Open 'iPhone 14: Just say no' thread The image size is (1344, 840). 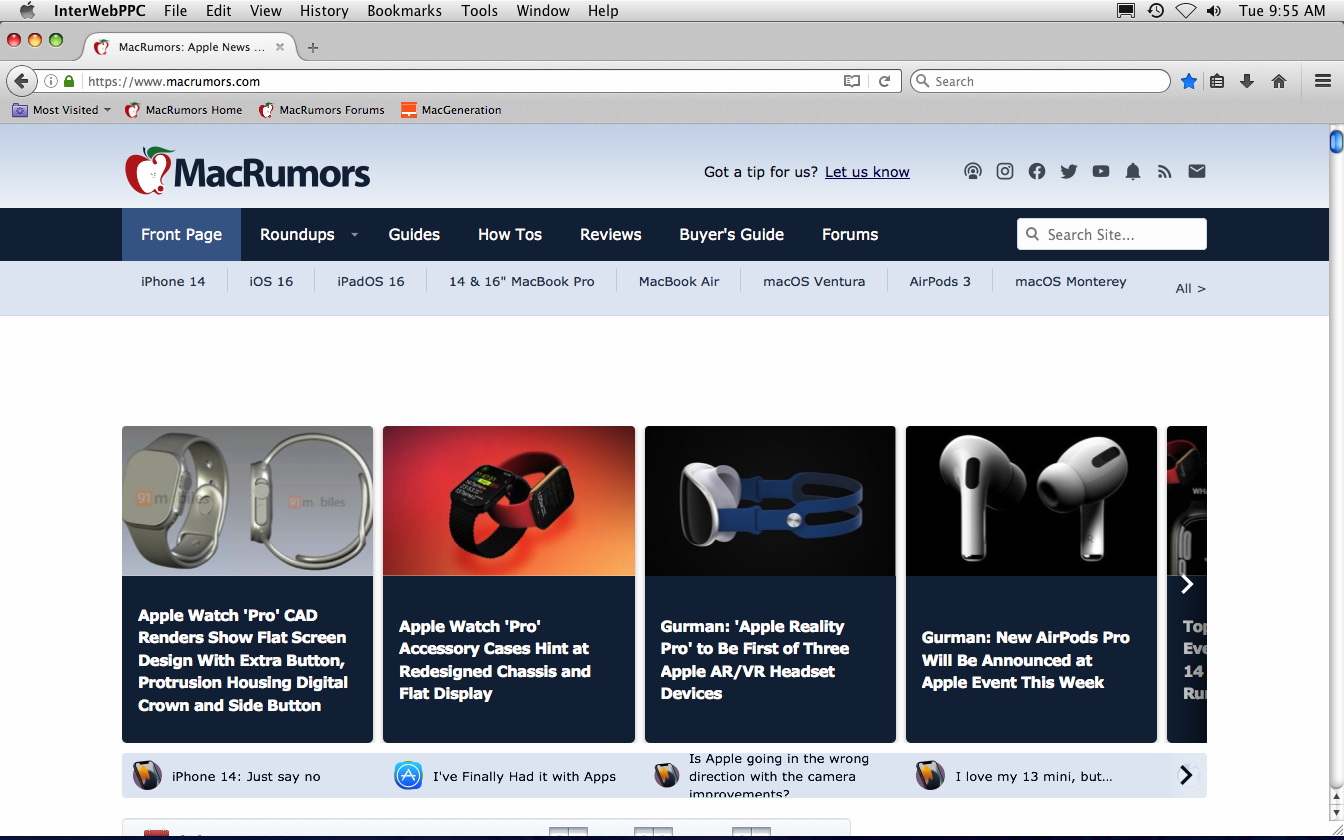tap(246, 776)
